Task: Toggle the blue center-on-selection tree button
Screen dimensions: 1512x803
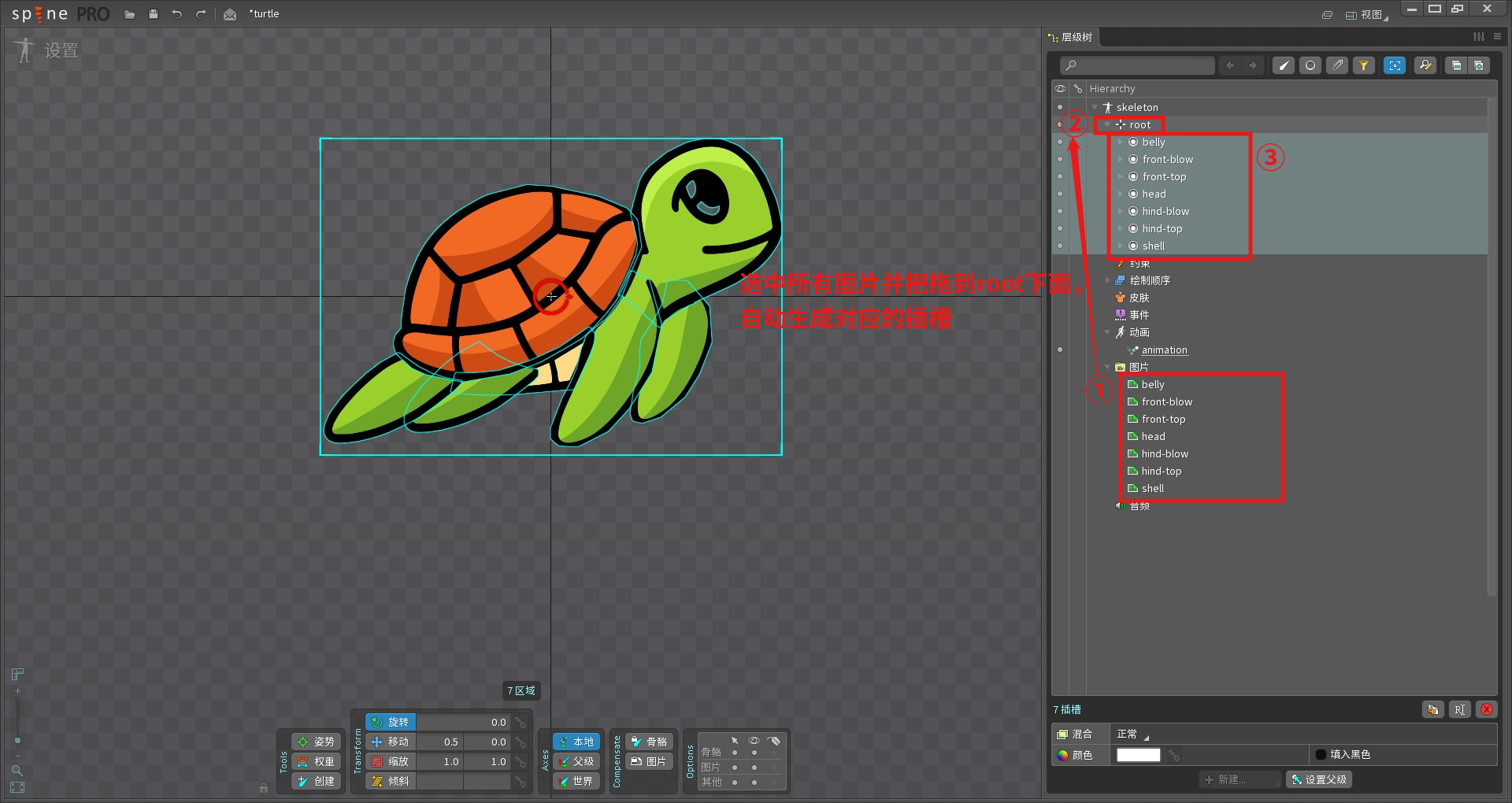Action: coord(1395,65)
